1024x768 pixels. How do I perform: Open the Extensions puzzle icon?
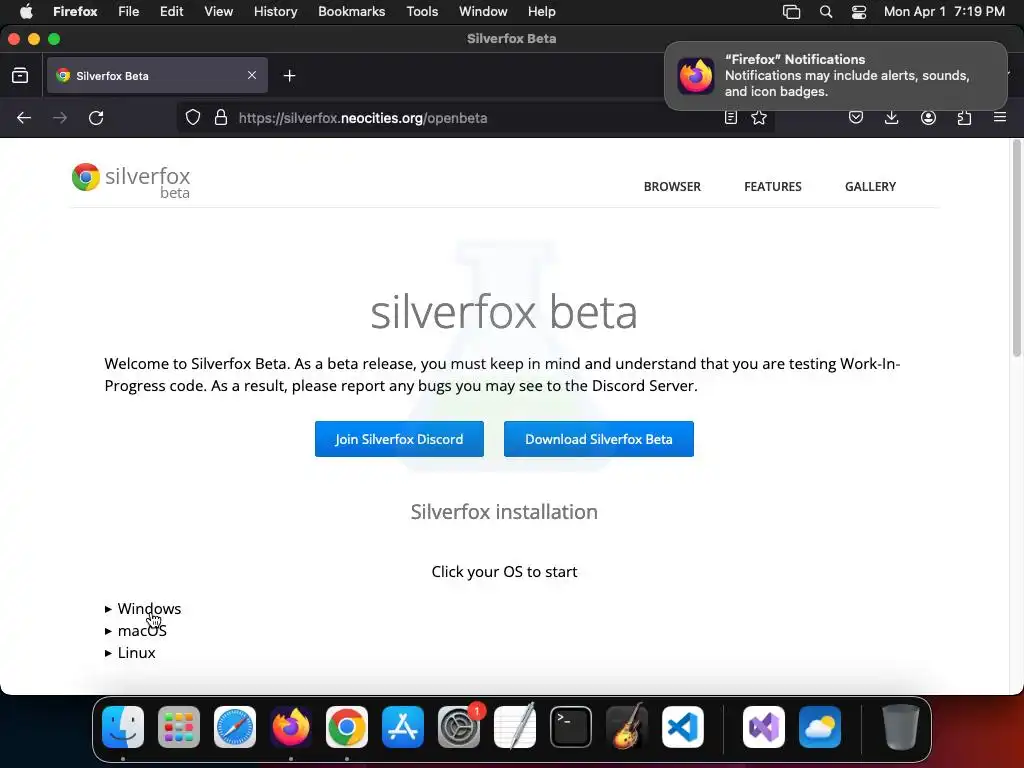click(964, 118)
